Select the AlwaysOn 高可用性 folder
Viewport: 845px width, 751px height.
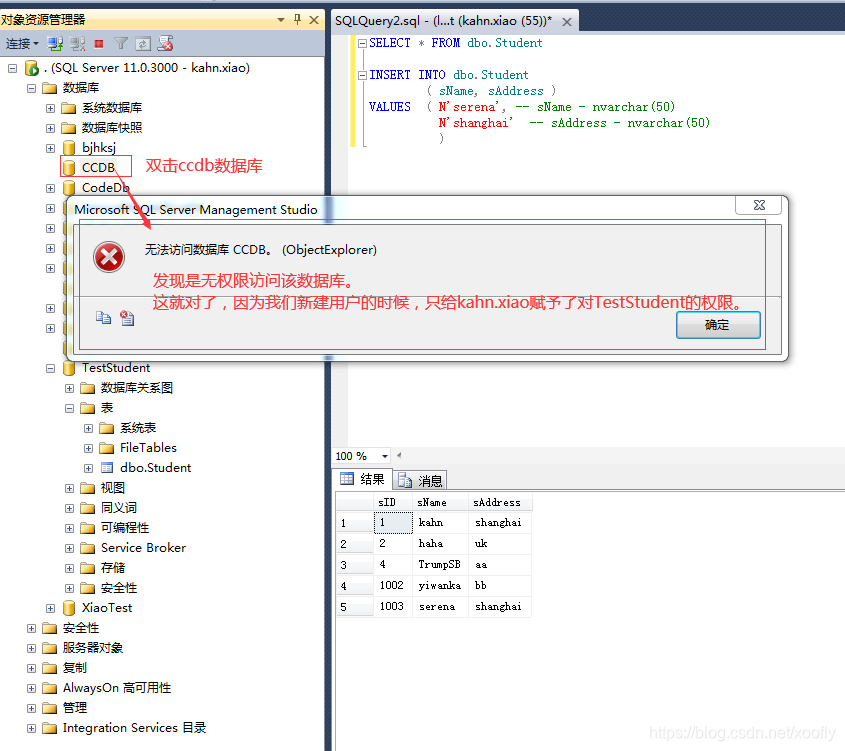(117, 688)
